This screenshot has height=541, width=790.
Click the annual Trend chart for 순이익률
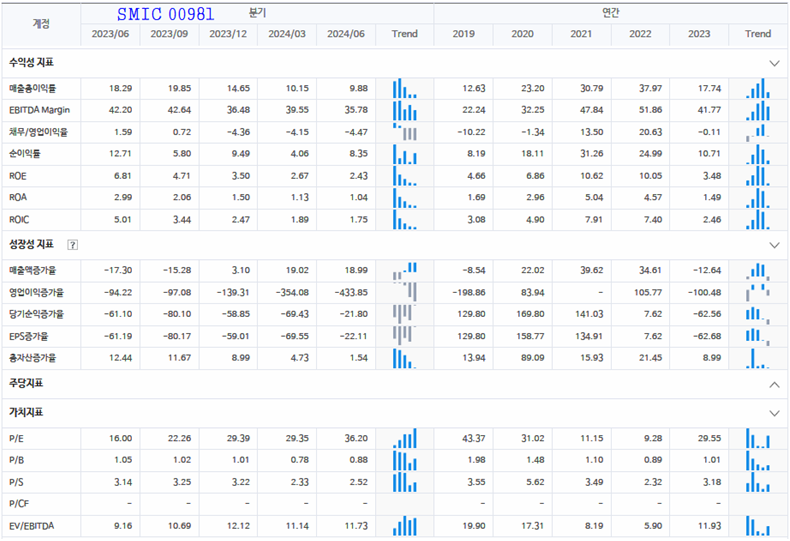758,153
